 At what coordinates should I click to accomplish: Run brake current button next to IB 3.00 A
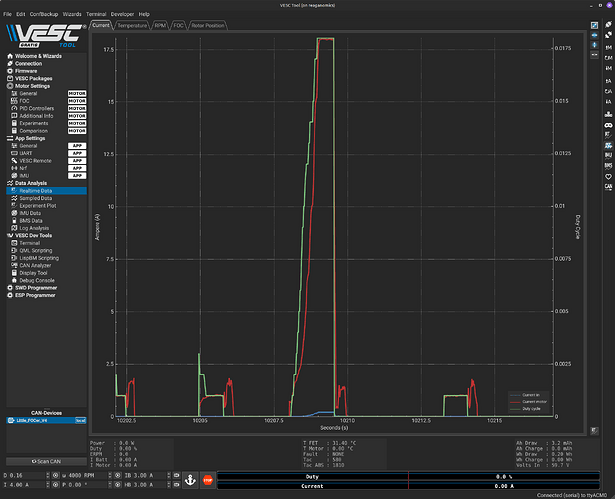pyautogui.click(x=176, y=475)
